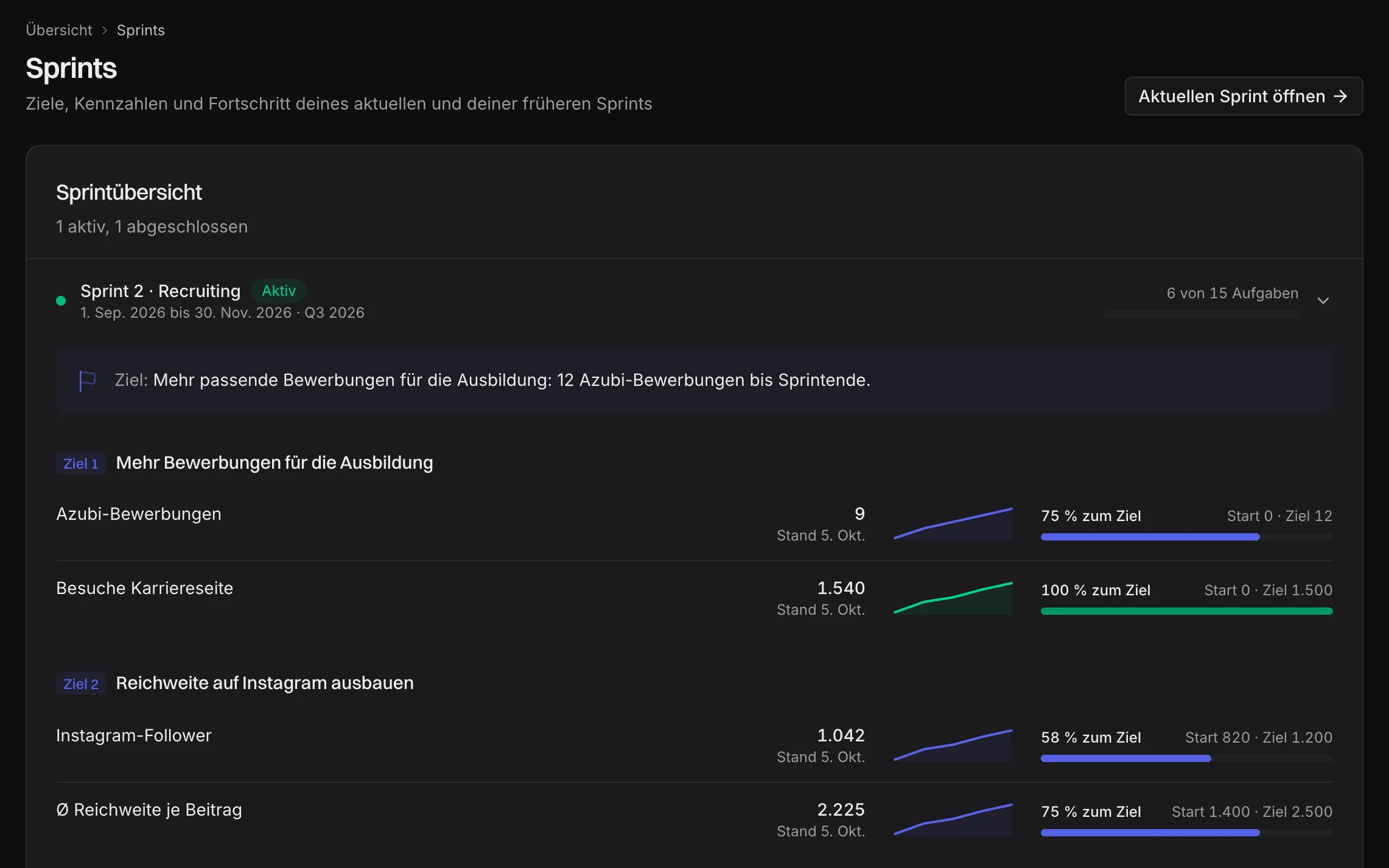Click the Sprintübersicht card heading

[x=129, y=192]
